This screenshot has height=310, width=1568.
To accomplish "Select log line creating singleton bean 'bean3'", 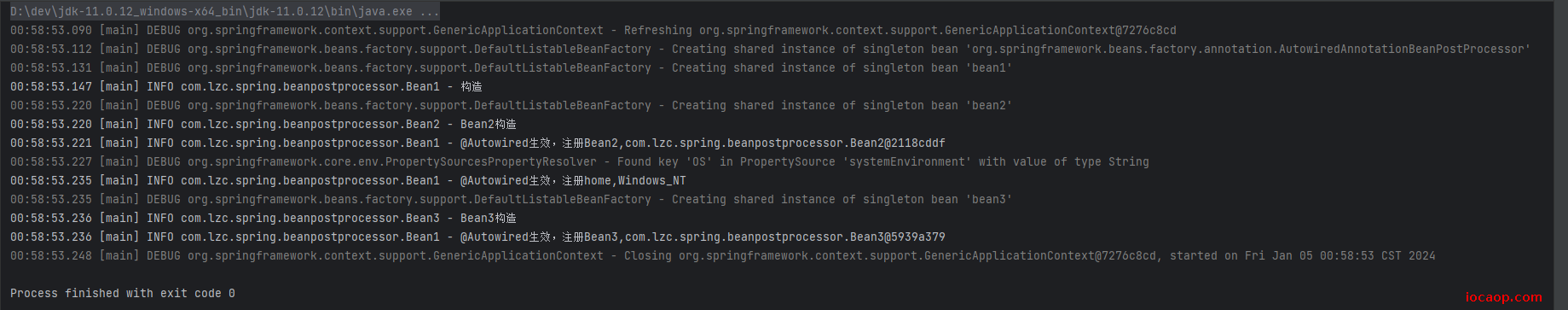I will click(x=512, y=199).
